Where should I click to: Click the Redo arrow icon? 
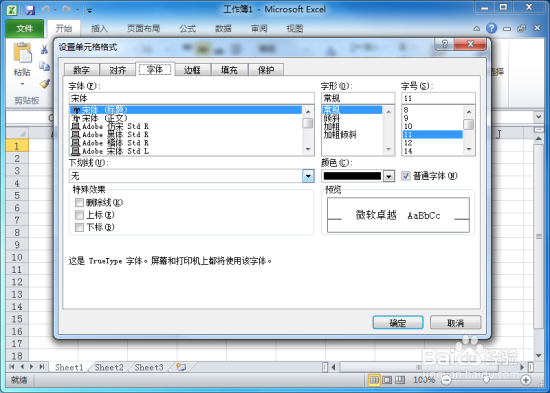coord(67,10)
